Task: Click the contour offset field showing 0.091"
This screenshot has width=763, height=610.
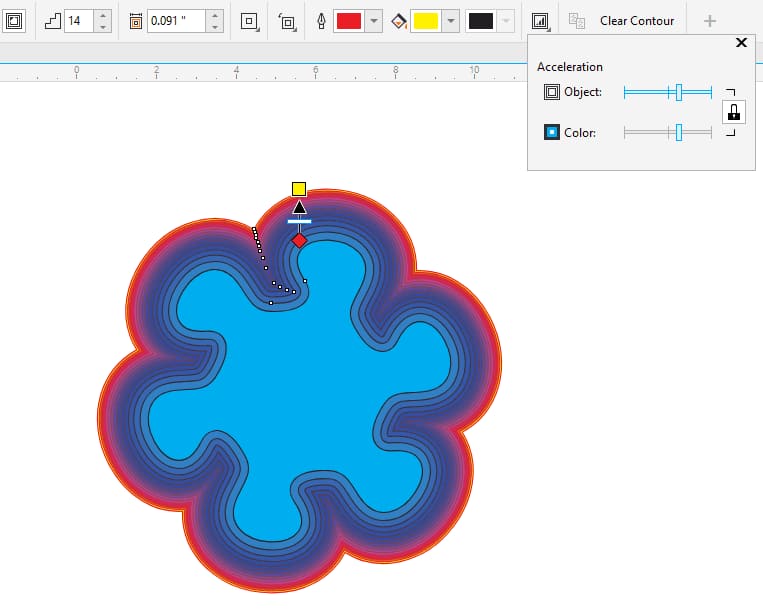Action: click(176, 21)
